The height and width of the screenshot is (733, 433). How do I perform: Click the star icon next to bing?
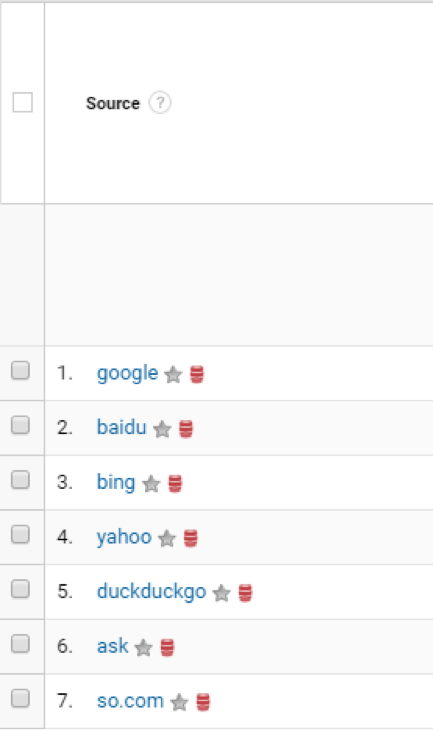pos(151,483)
